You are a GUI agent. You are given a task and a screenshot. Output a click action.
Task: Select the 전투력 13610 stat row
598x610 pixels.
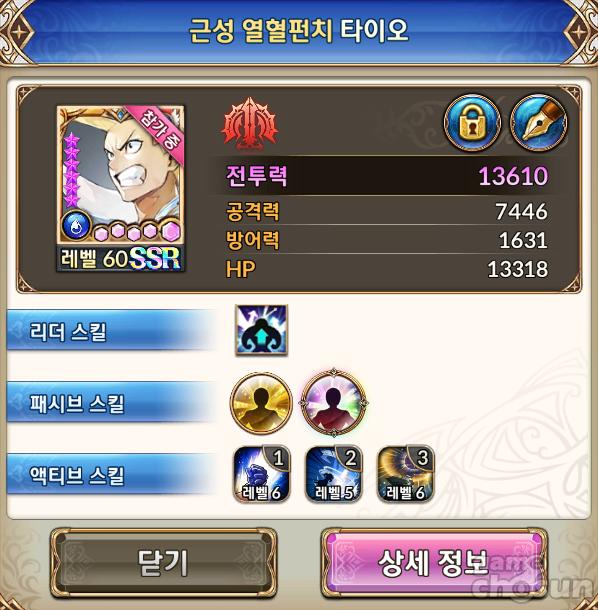[x=387, y=176]
